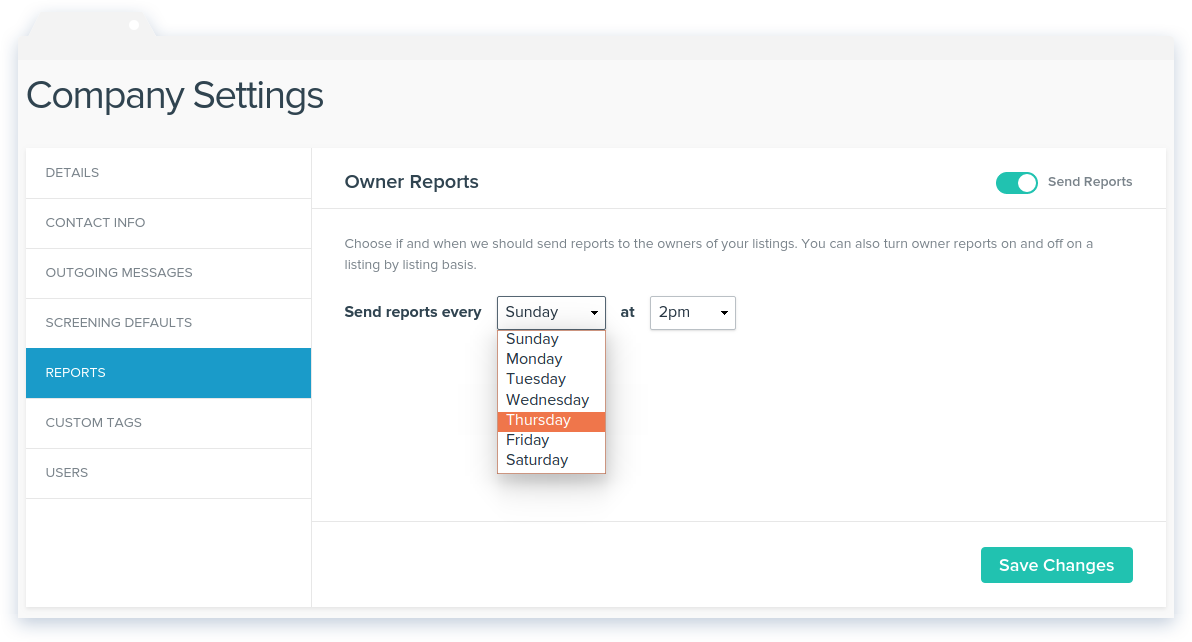Screen dimensions: 1192x642
Task: Pick Friday from the day list
Action: [551, 440]
